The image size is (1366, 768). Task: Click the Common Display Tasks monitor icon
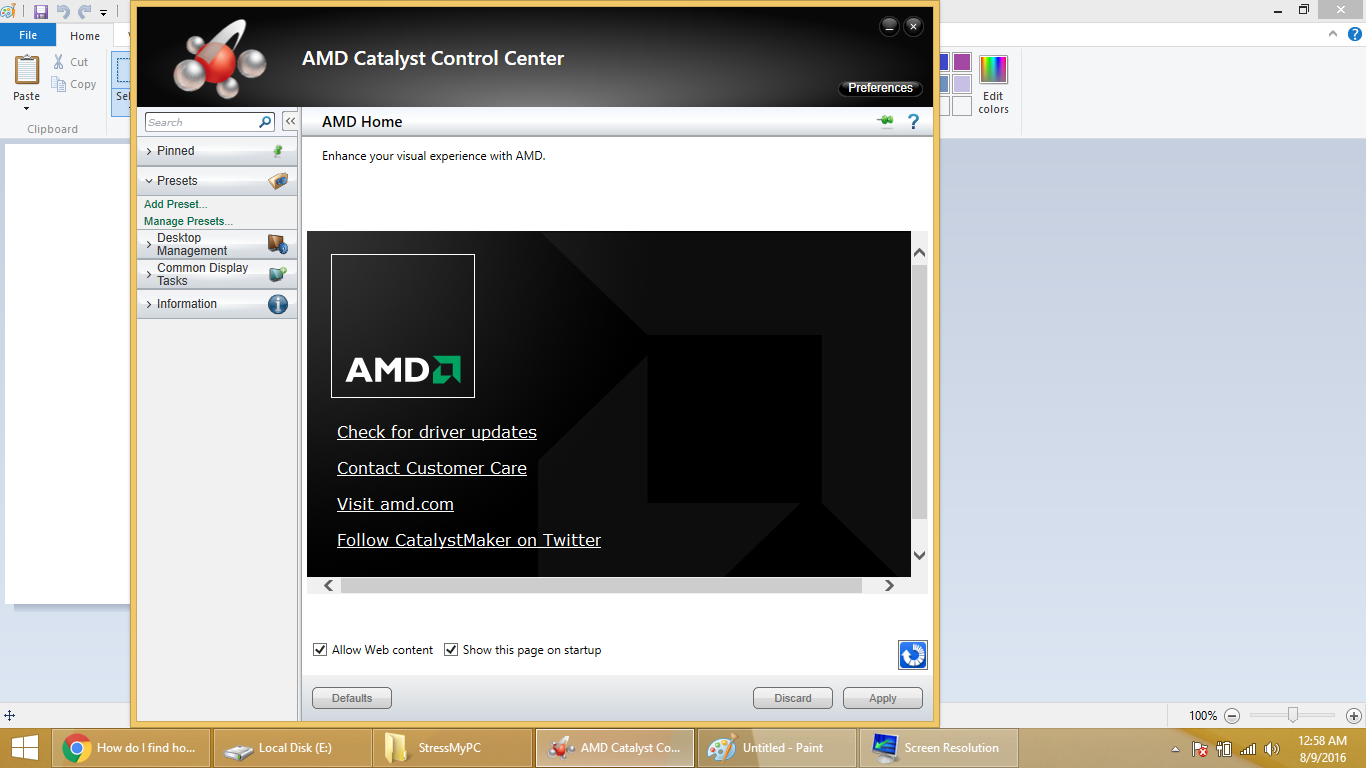[x=278, y=274]
